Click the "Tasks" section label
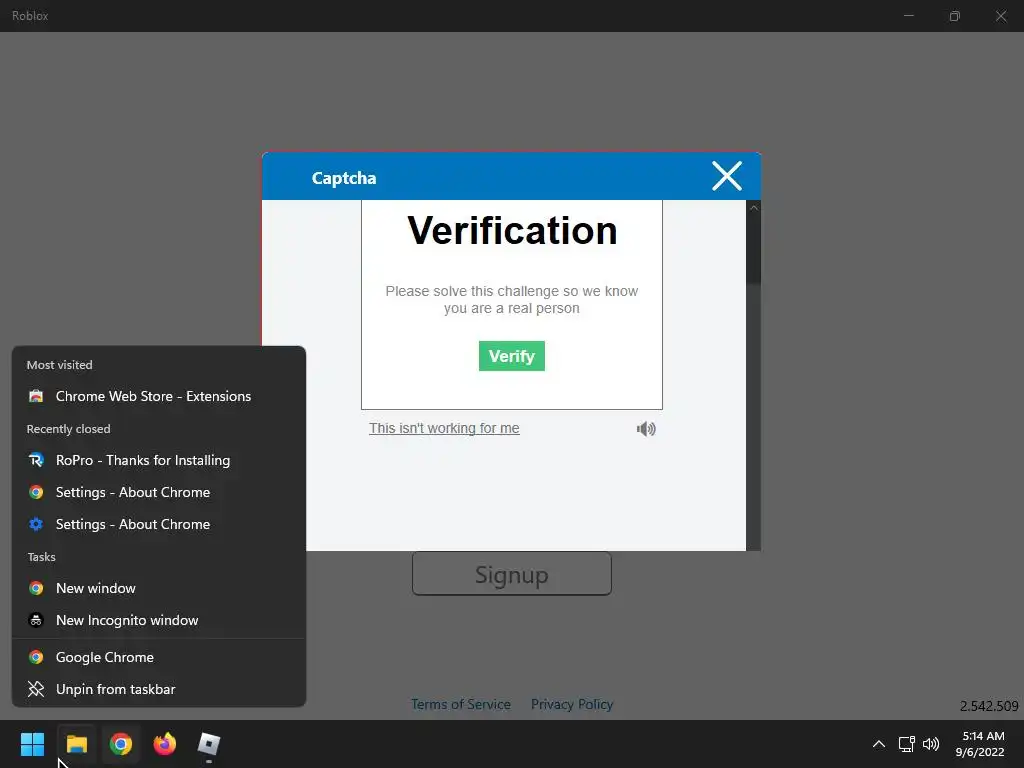Viewport: 1024px width, 768px height. (41, 557)
